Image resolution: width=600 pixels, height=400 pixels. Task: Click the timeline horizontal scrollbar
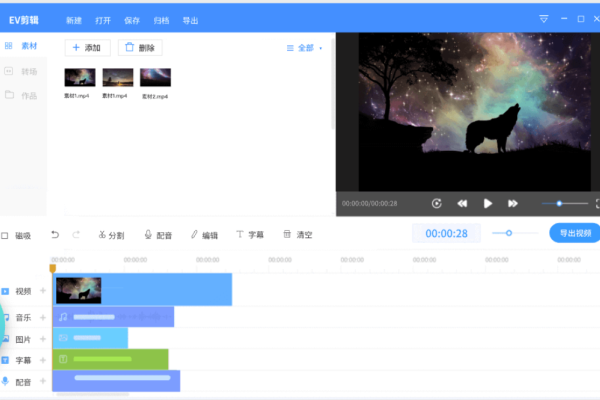(x=93, y=394)
